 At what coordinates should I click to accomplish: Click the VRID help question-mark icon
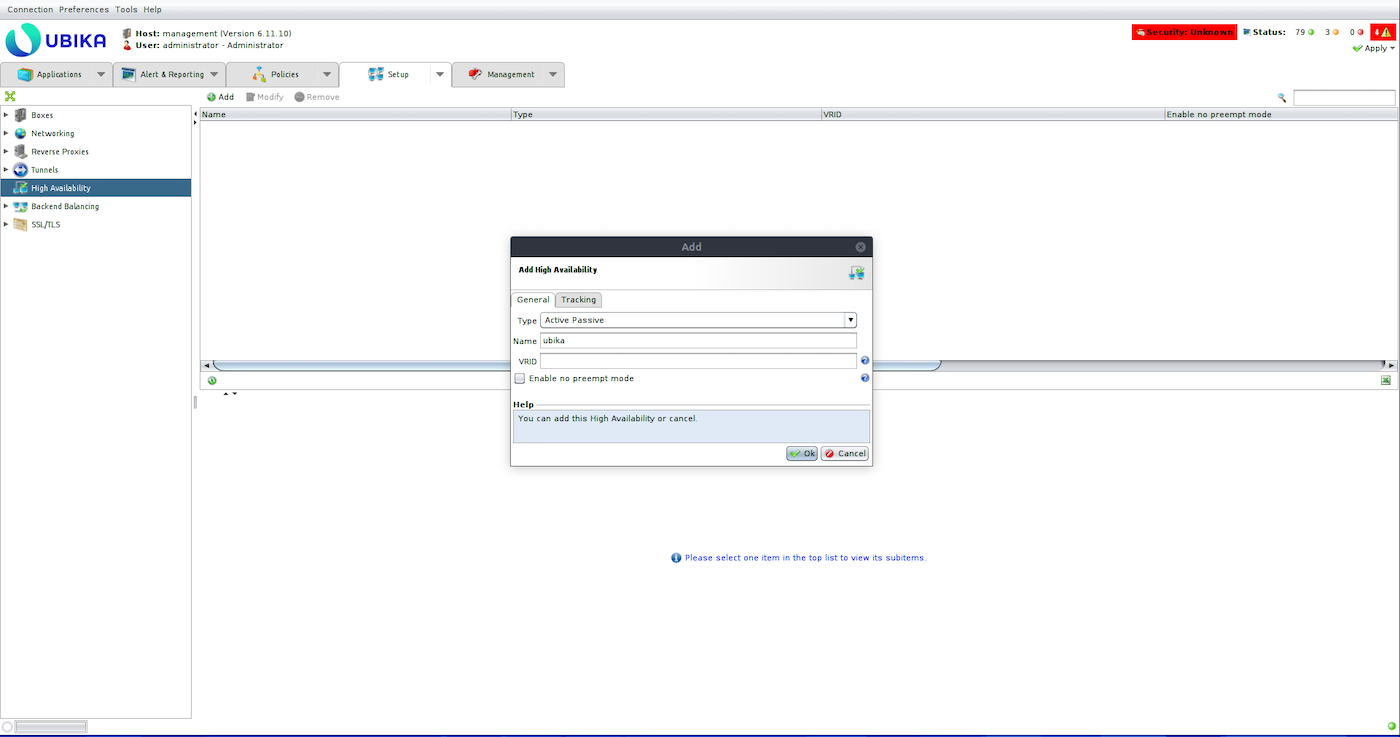click(x=865, y=361)
